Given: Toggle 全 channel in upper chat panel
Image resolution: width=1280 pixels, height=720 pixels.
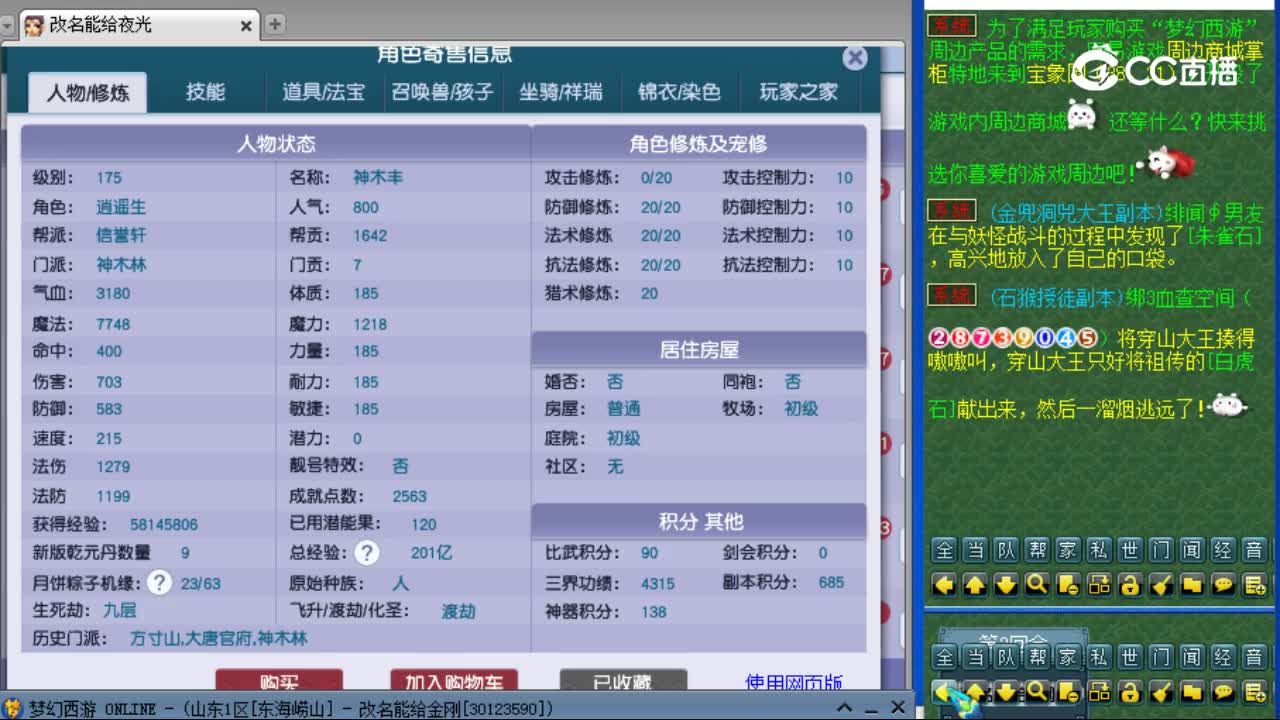Looking at the screenshot, I should (944, 550).
